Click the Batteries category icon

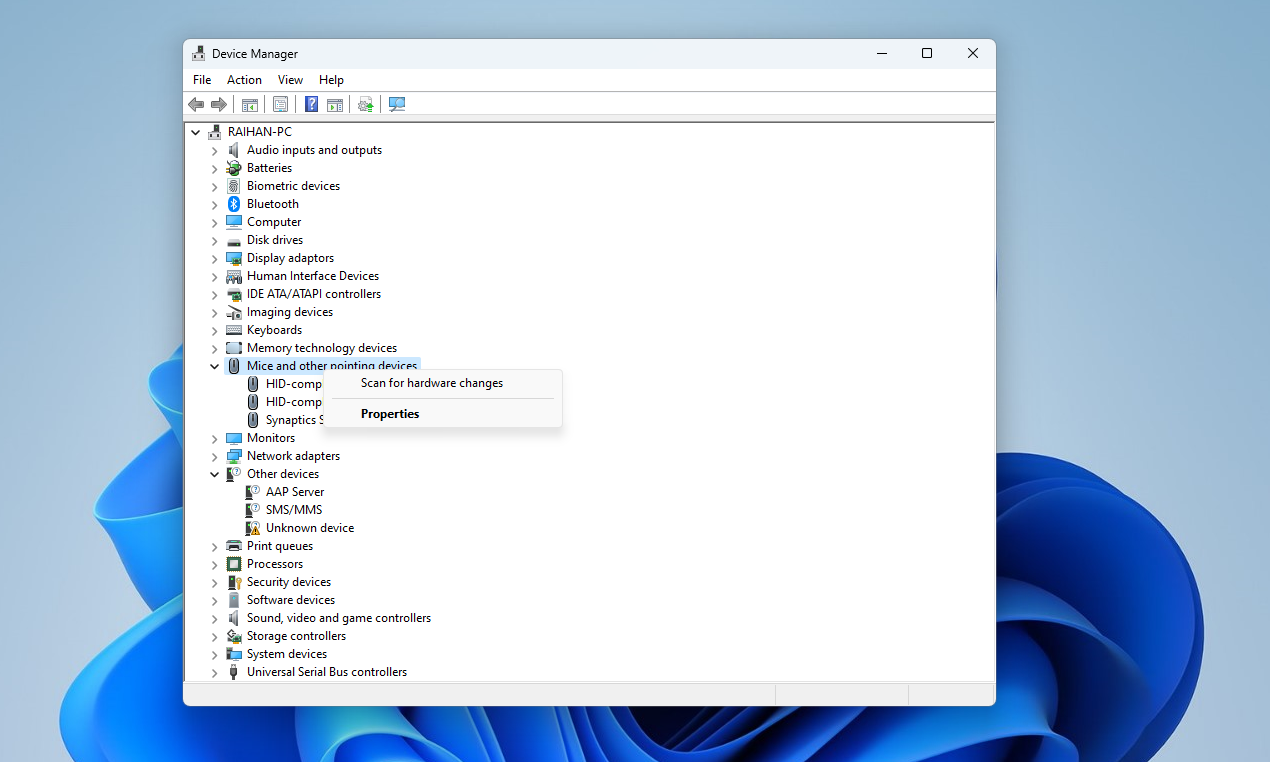pos(234,168)
